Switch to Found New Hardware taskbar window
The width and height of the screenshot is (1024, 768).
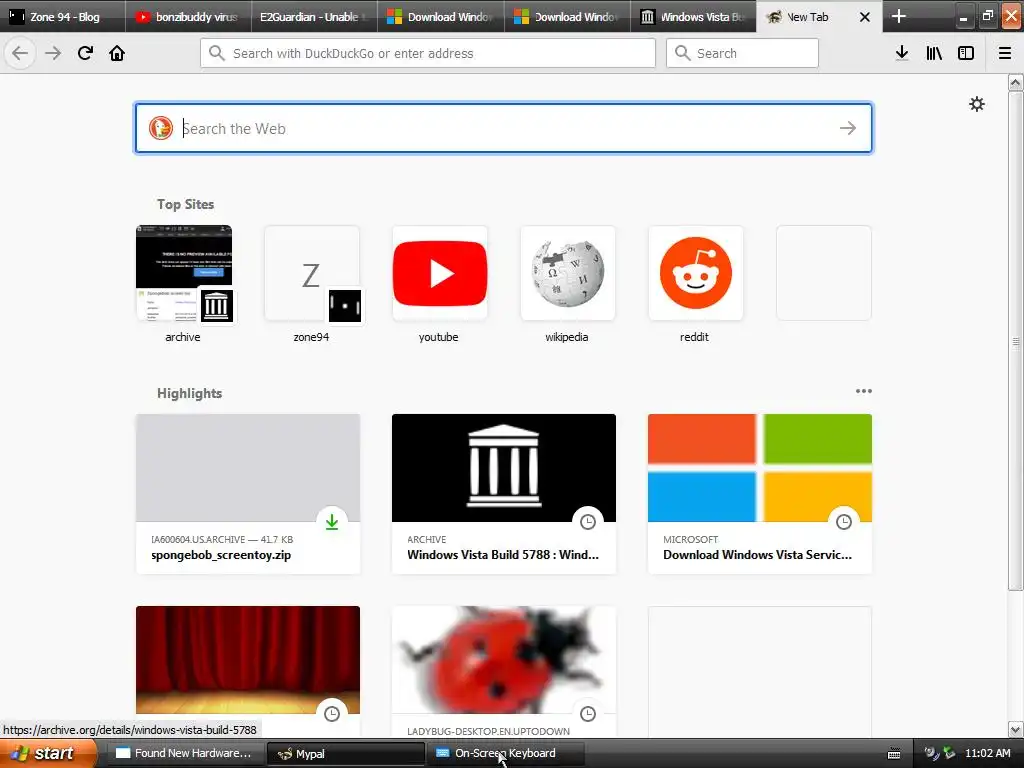(x=184, y=753)
